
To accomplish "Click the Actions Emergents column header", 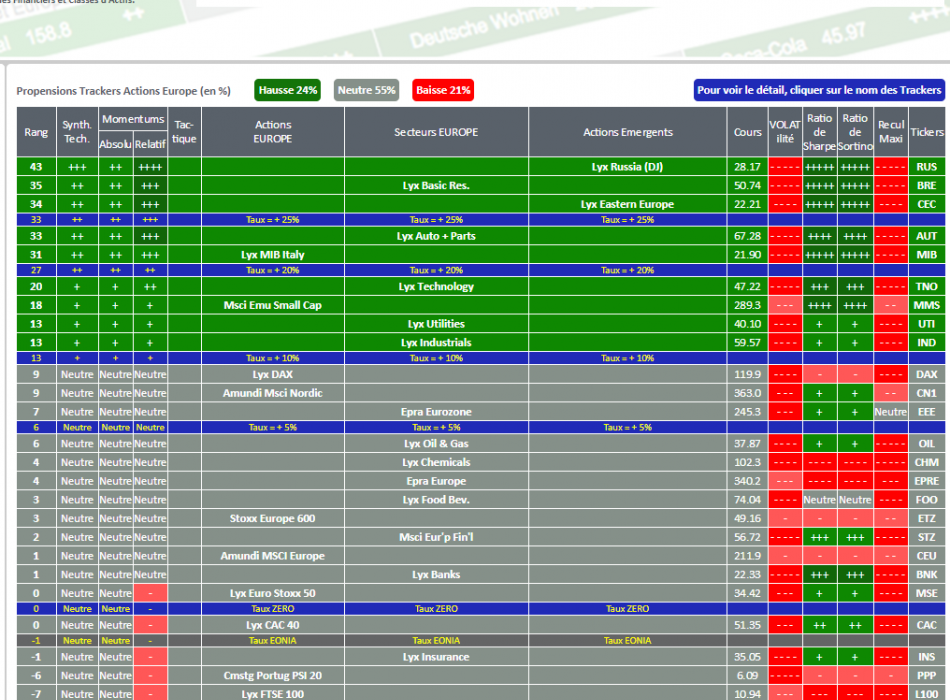I will click(628, 132).
